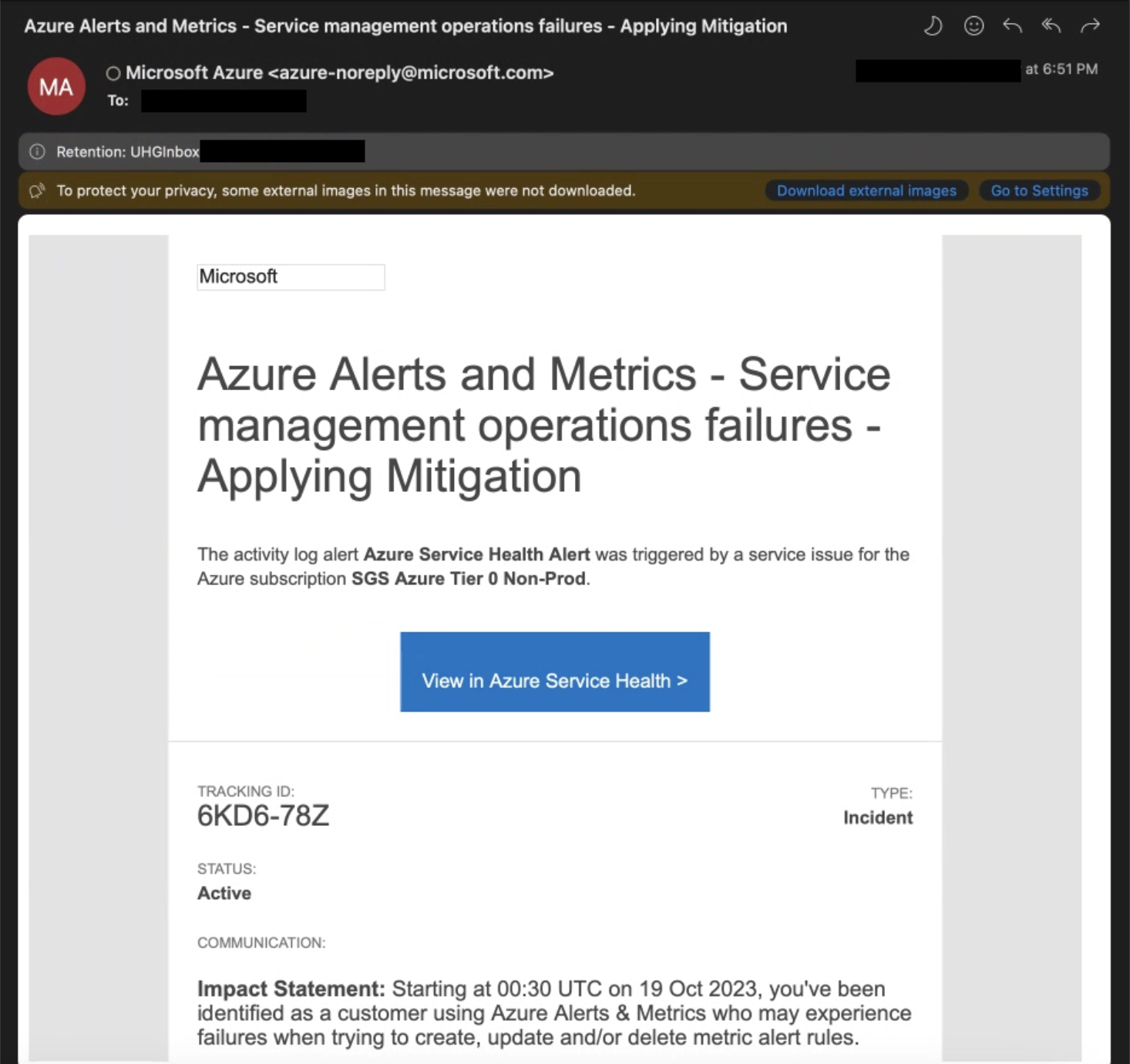Reply to the Azure alert email
Screen dimensions: 1130x1064
pos(1012,26)
